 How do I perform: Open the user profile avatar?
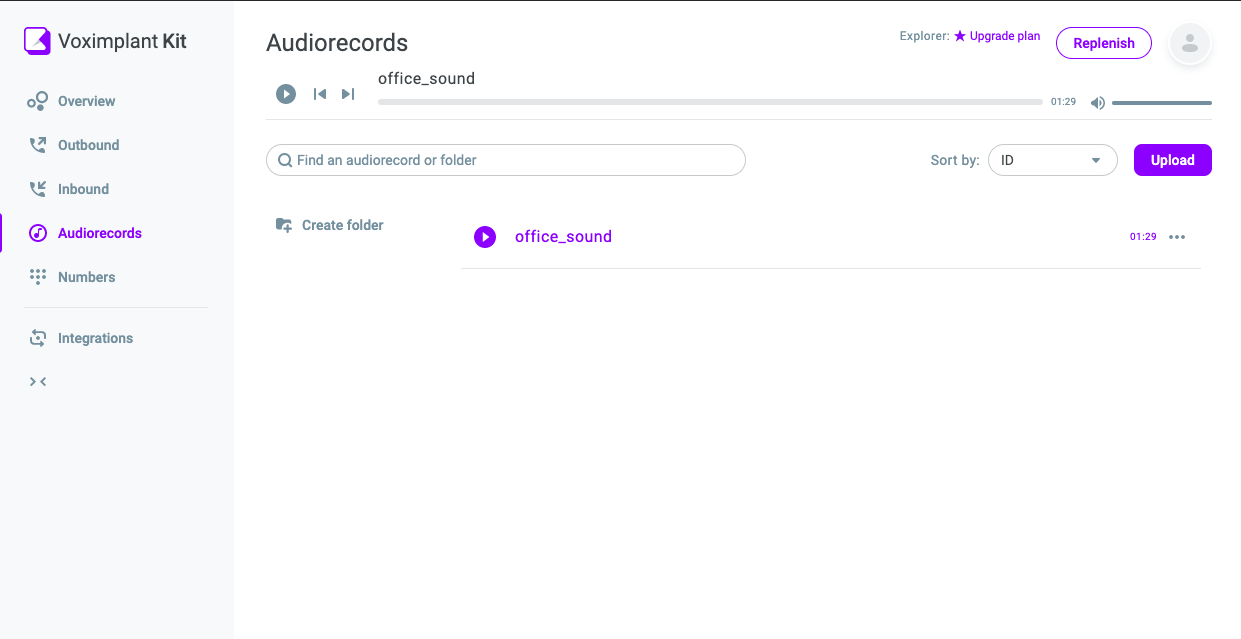tap(1190, 43)
